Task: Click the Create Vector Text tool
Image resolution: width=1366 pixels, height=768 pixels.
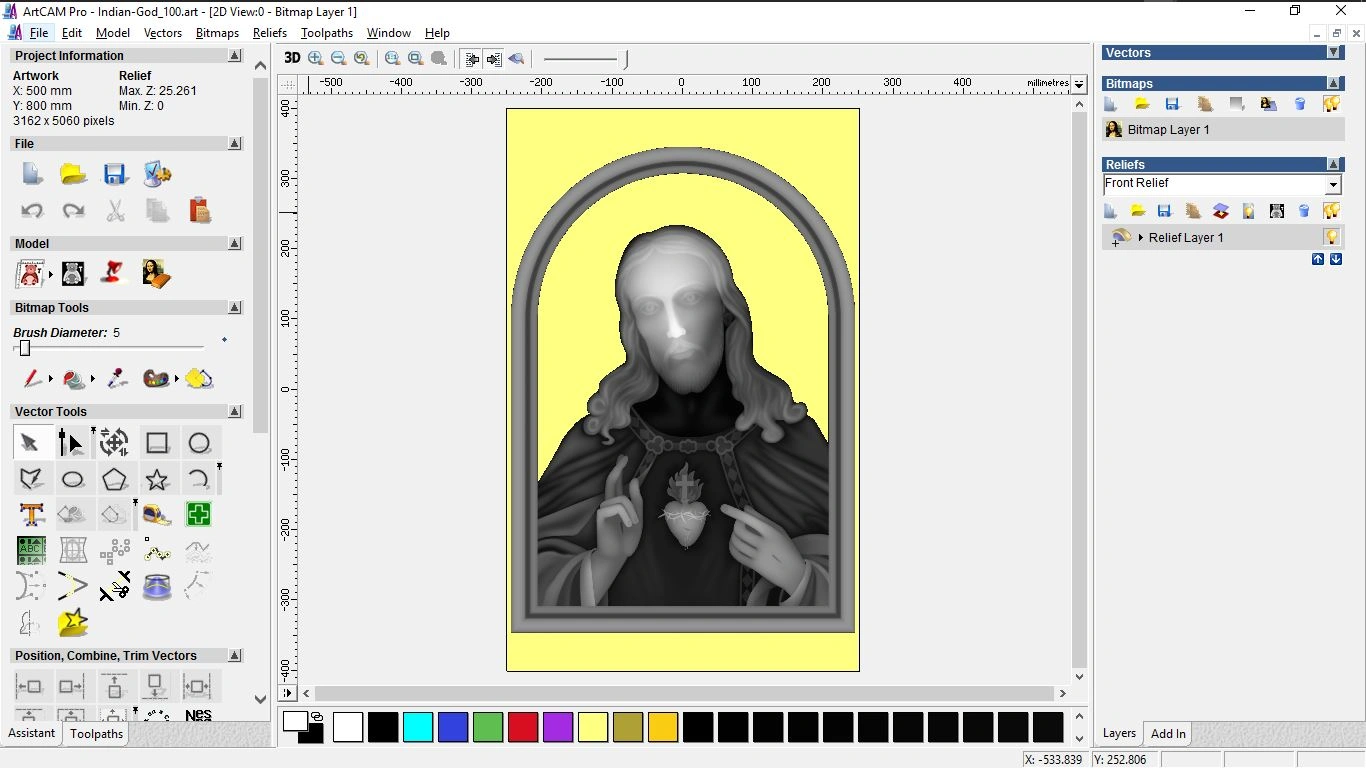Action: pos(31,515)
